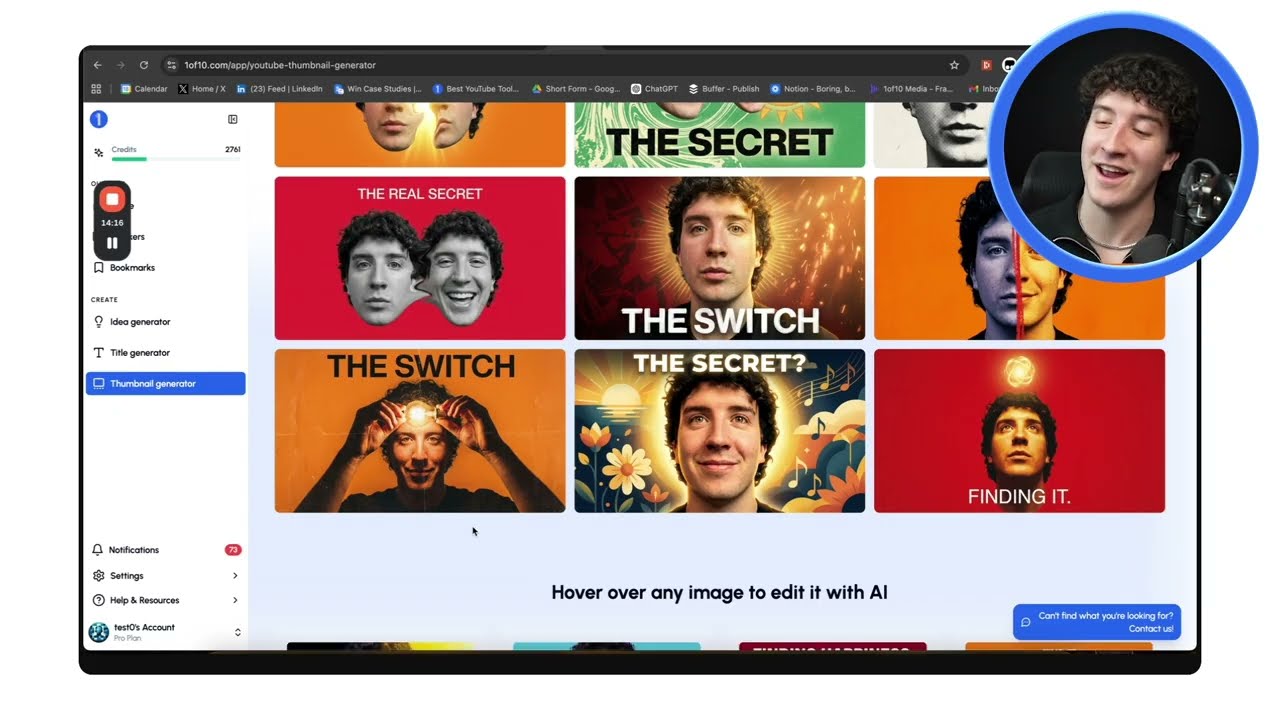
Task: Select the Thumbnail generator menu item
Action: click(x=165, y=383)
